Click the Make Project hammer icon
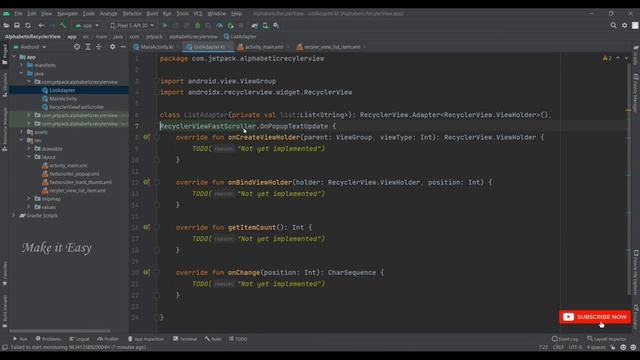 62,25
